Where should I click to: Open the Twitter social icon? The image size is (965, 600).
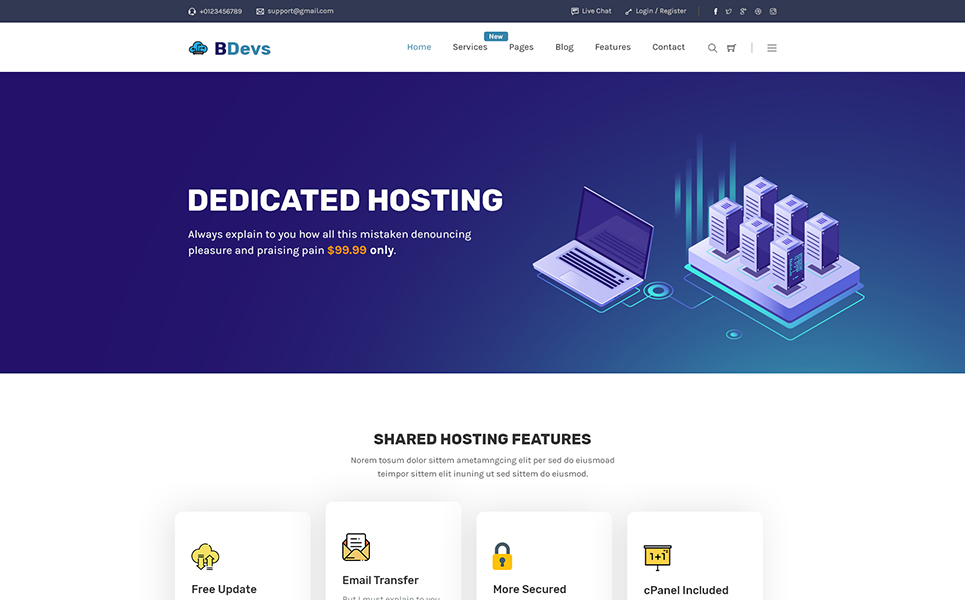click(x=729, y=11)
